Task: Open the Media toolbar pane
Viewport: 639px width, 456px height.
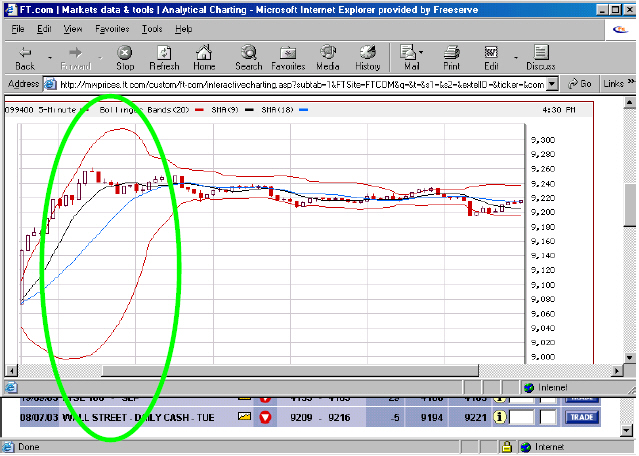Action: [x=328, y=58]
